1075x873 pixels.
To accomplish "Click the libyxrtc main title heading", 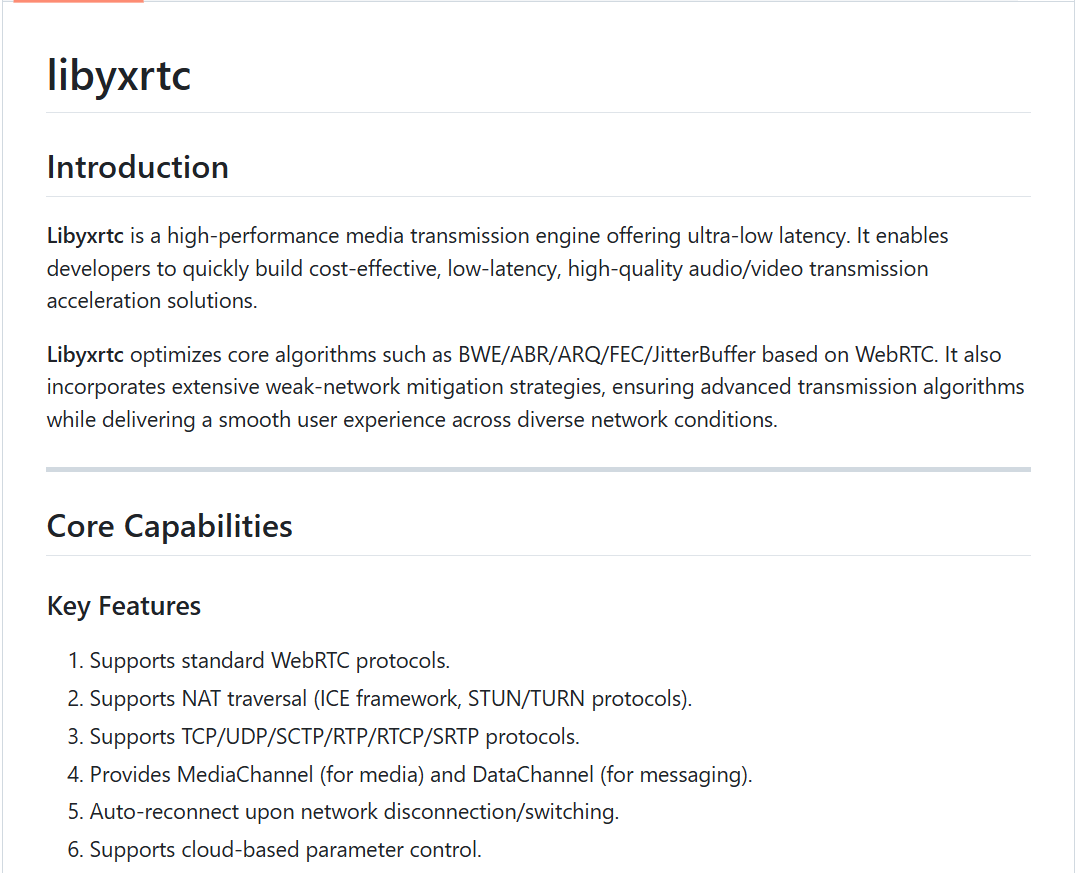I will [x=119, y=75].
